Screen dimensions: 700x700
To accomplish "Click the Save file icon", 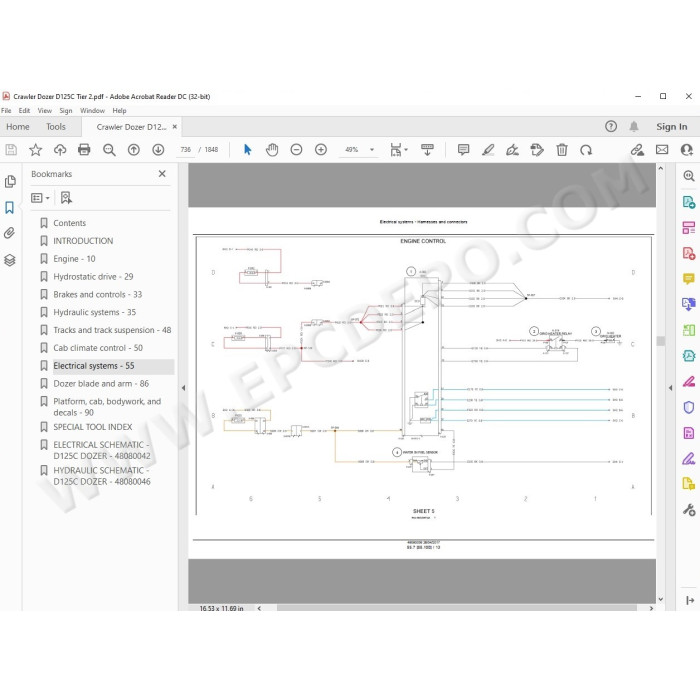I will [11, 150].
